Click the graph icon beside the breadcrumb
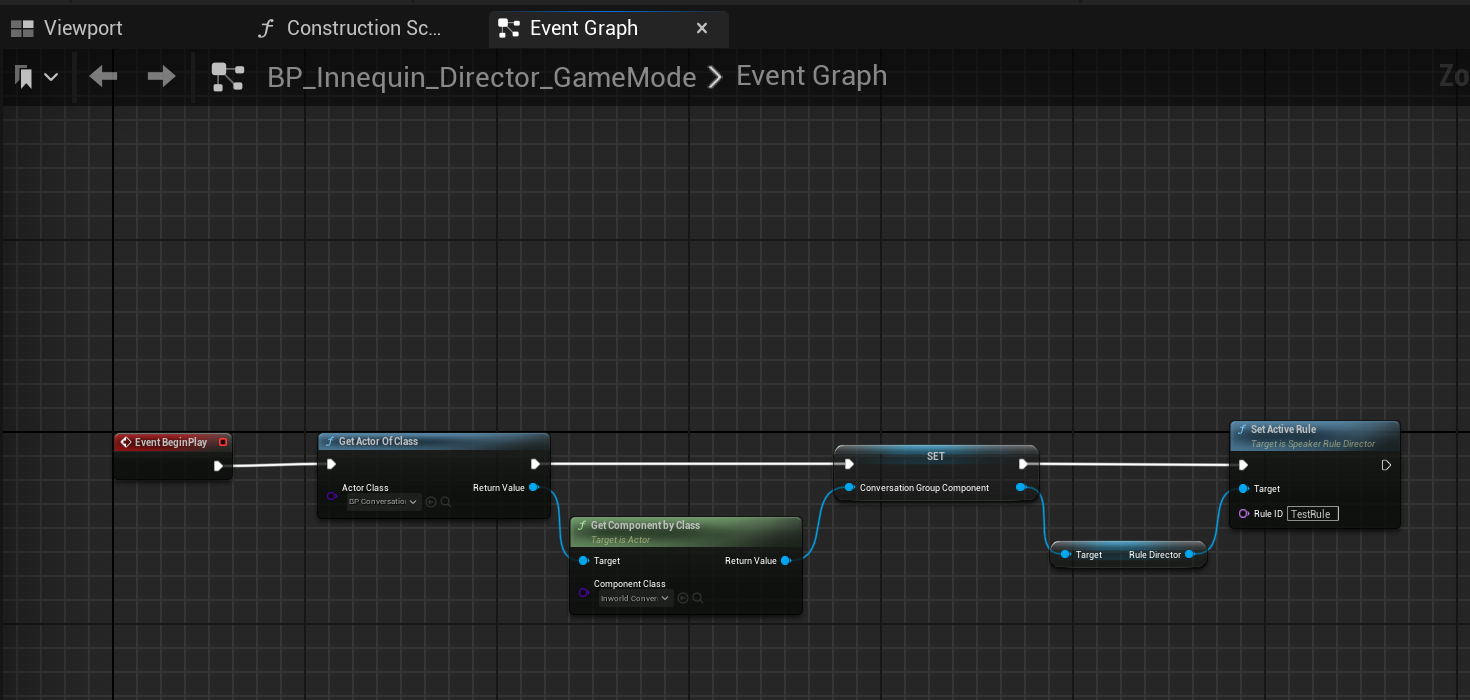1470x700 pixels. point(228,77)
